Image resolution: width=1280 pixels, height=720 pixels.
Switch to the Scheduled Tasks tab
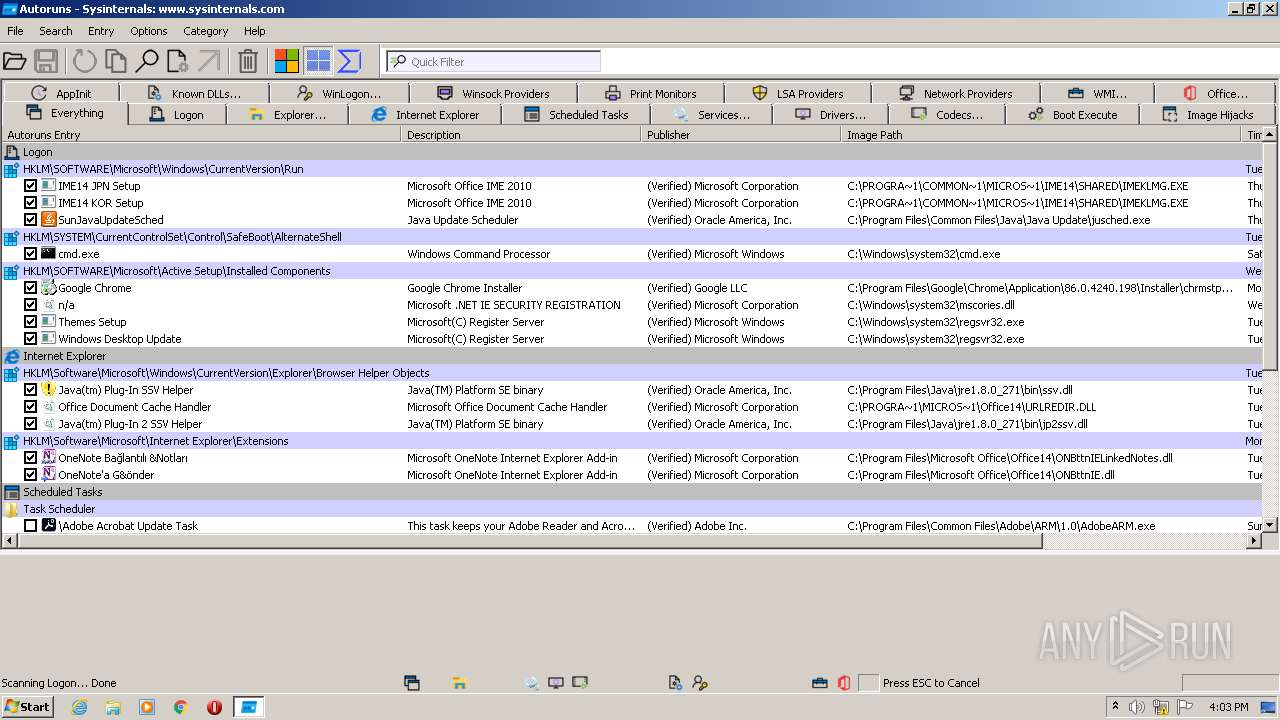[577, 115]
